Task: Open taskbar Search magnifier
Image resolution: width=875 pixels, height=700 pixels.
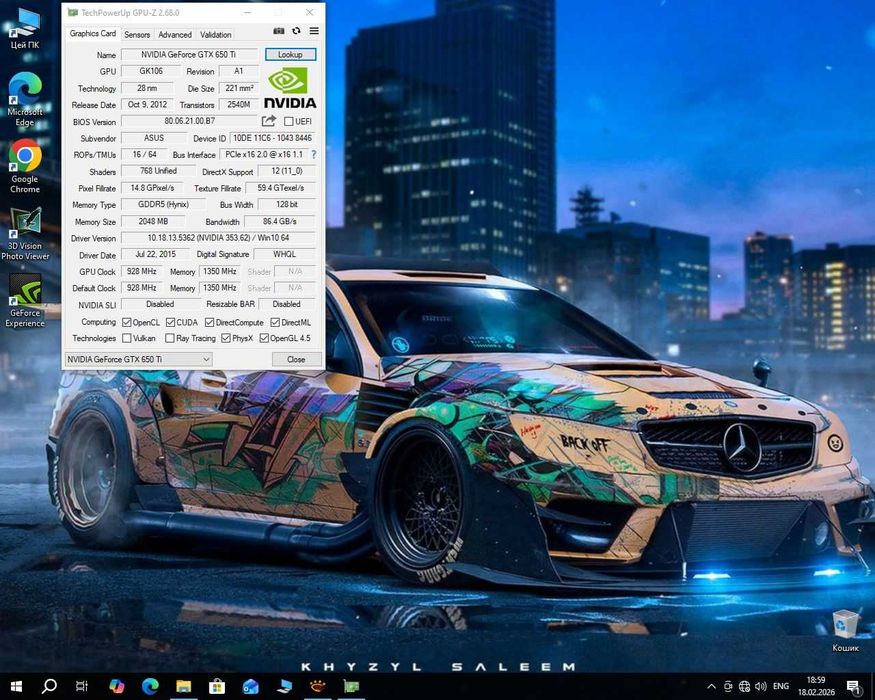Action: coord(49,686)
